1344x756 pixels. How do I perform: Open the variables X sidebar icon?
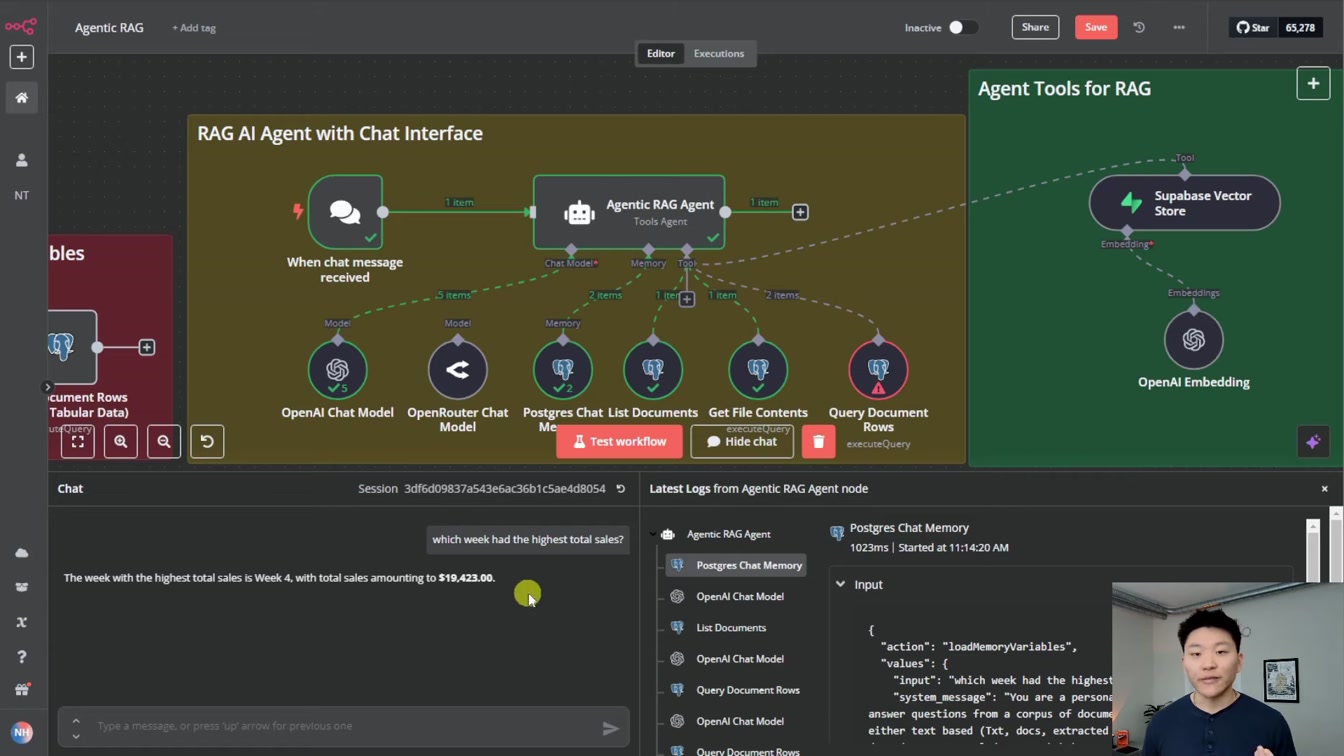(x=21, y=622)
